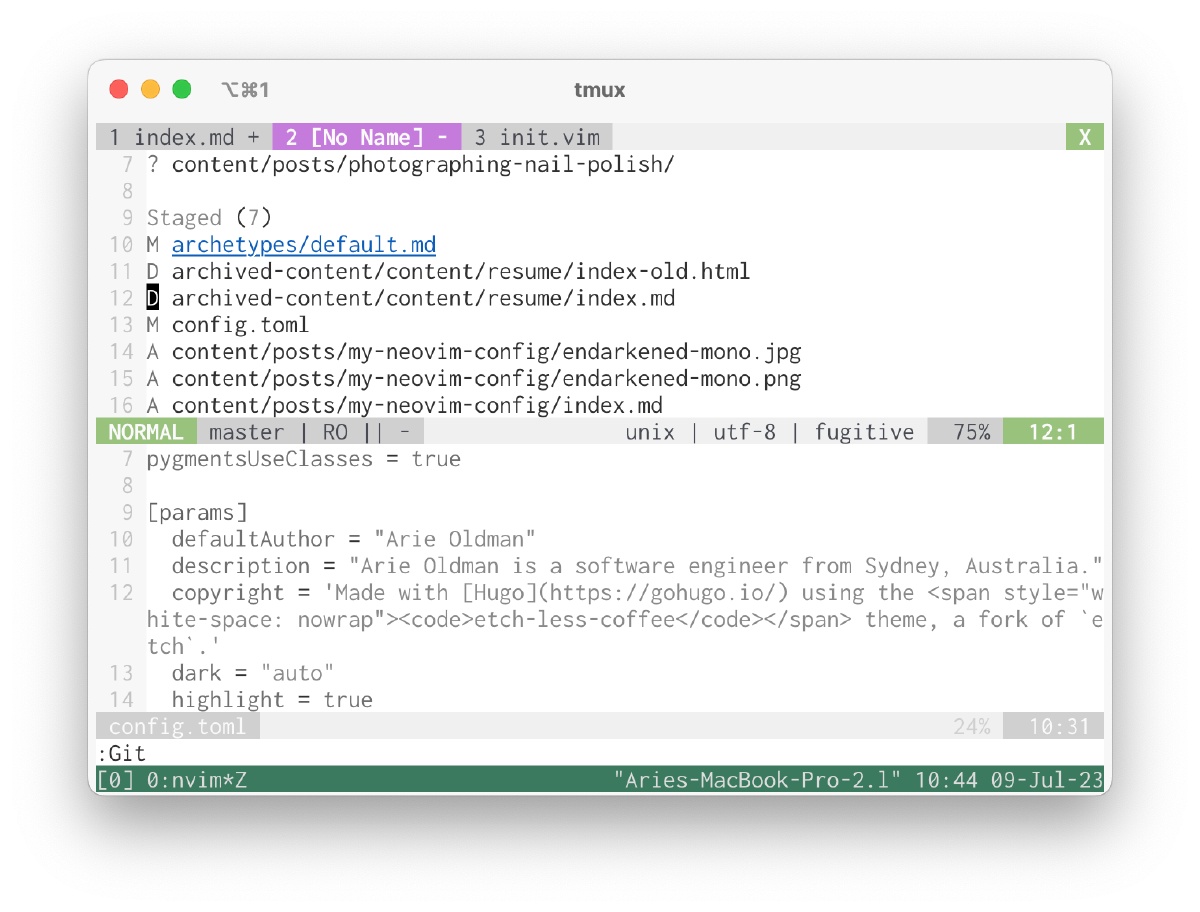1200x912 pixels.
Task: Click the fugitive filetype label in statusline
Action: tap(864, 432)
